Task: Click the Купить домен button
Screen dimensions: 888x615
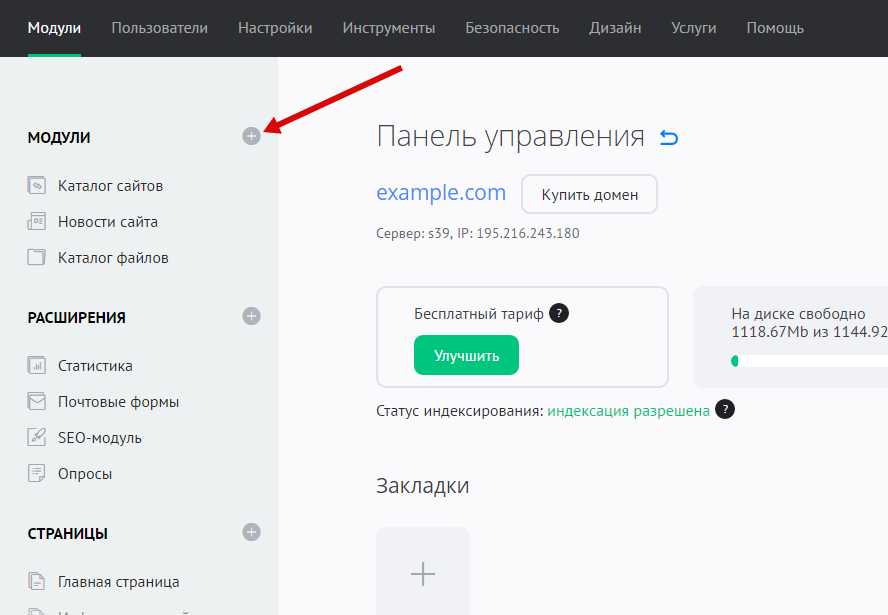Action: pyautogui.click(x=589, y=195)
